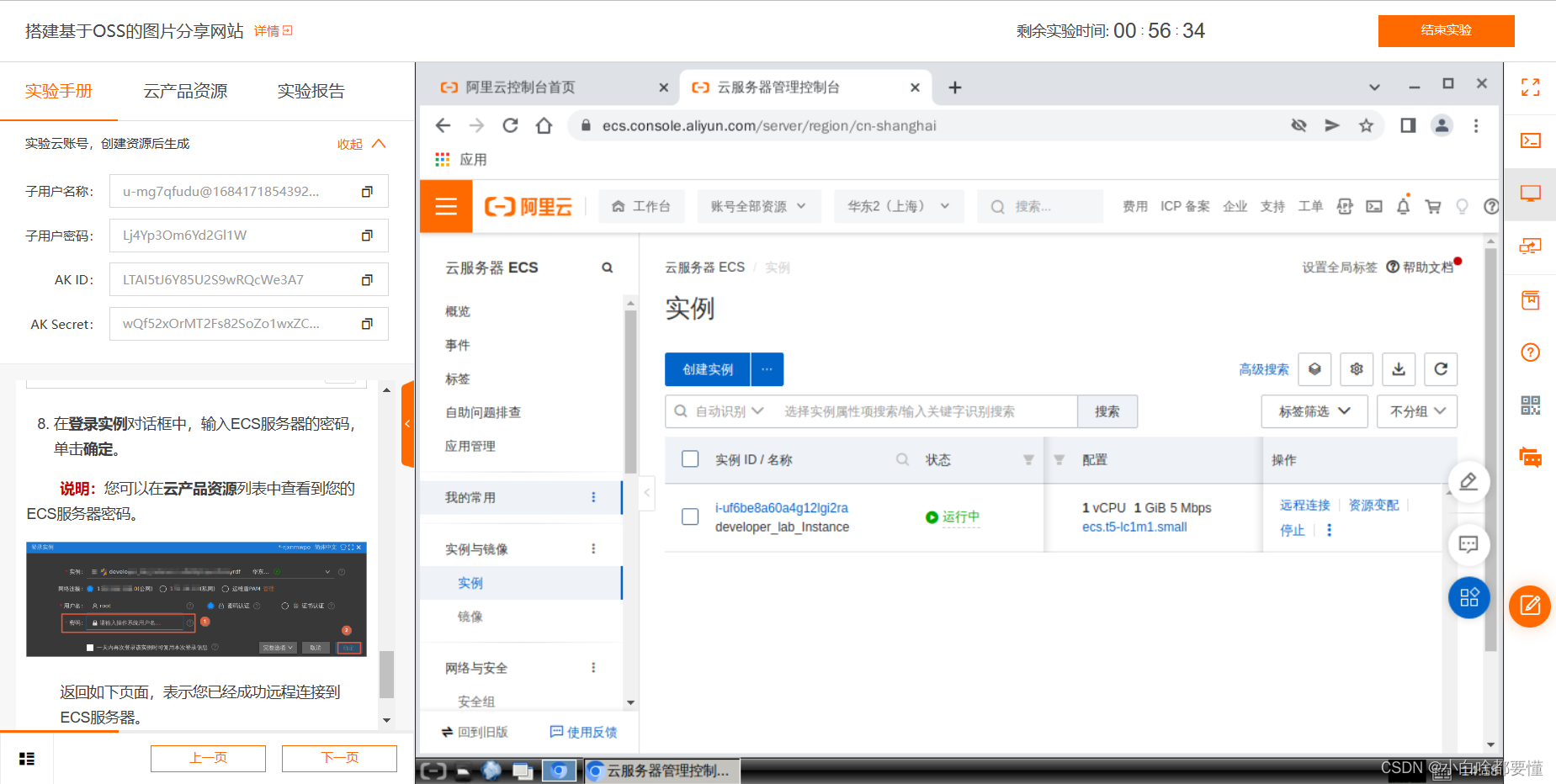Open account resources dropdown
Viewport: 1556px width, 784px height.
click(758, 206)
